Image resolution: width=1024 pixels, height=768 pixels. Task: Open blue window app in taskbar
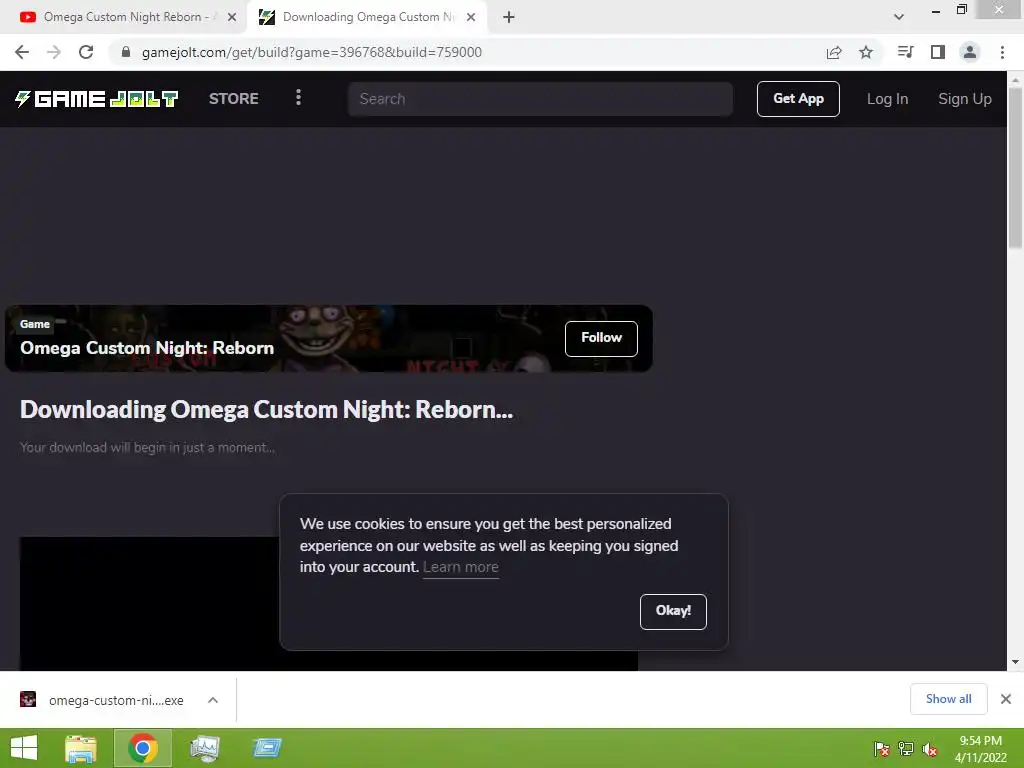(266, 748)
